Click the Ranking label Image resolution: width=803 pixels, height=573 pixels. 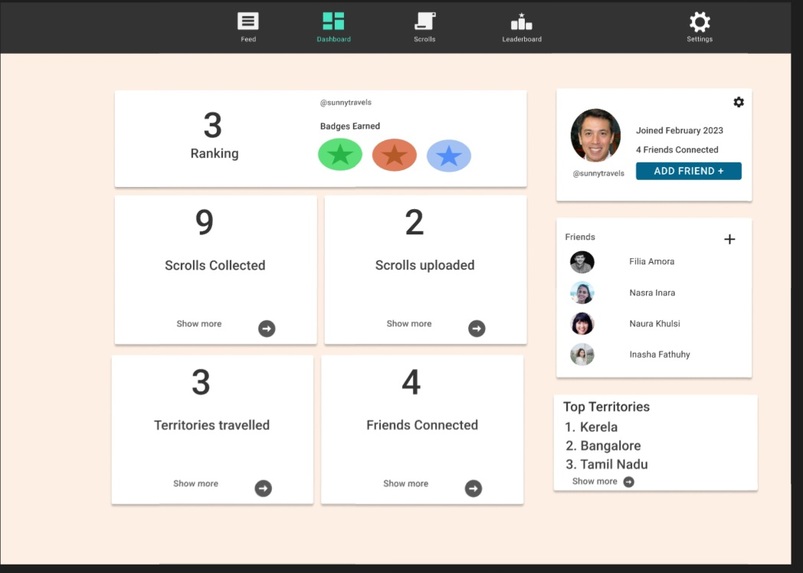(215, 154)
